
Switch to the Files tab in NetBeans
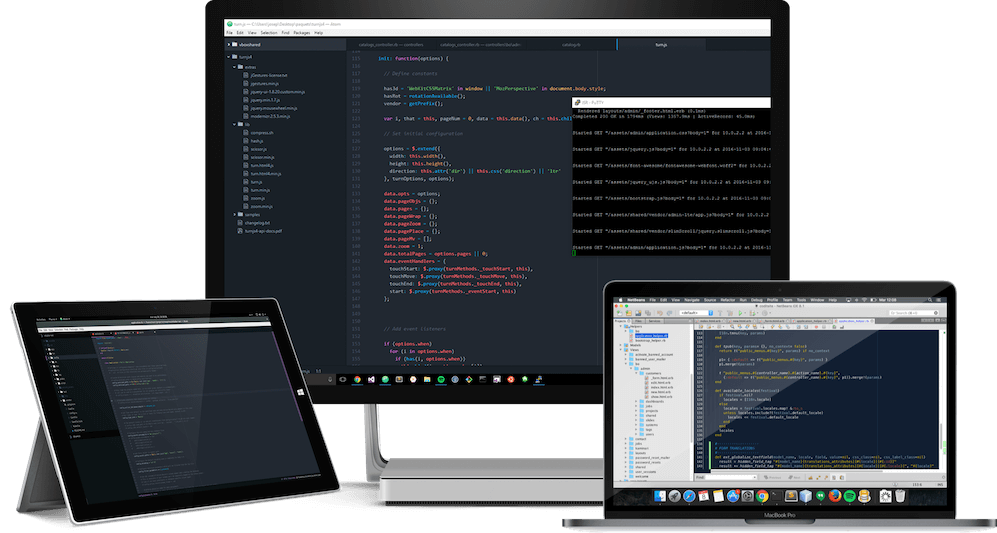tap(638, 321)
